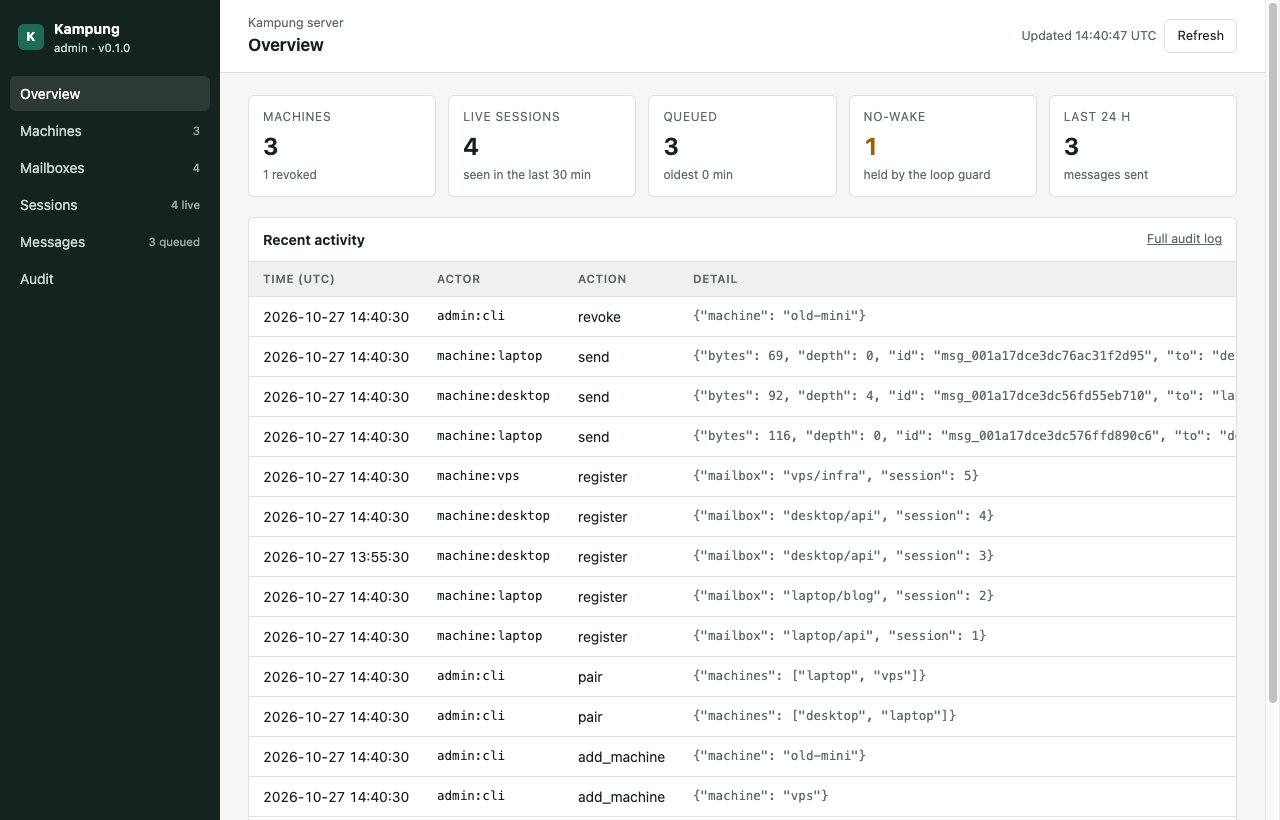The width and height of the screenshot is (1280, 820).
Task: Click the Live Sessions stat card
Action: [x=542, y=146]
